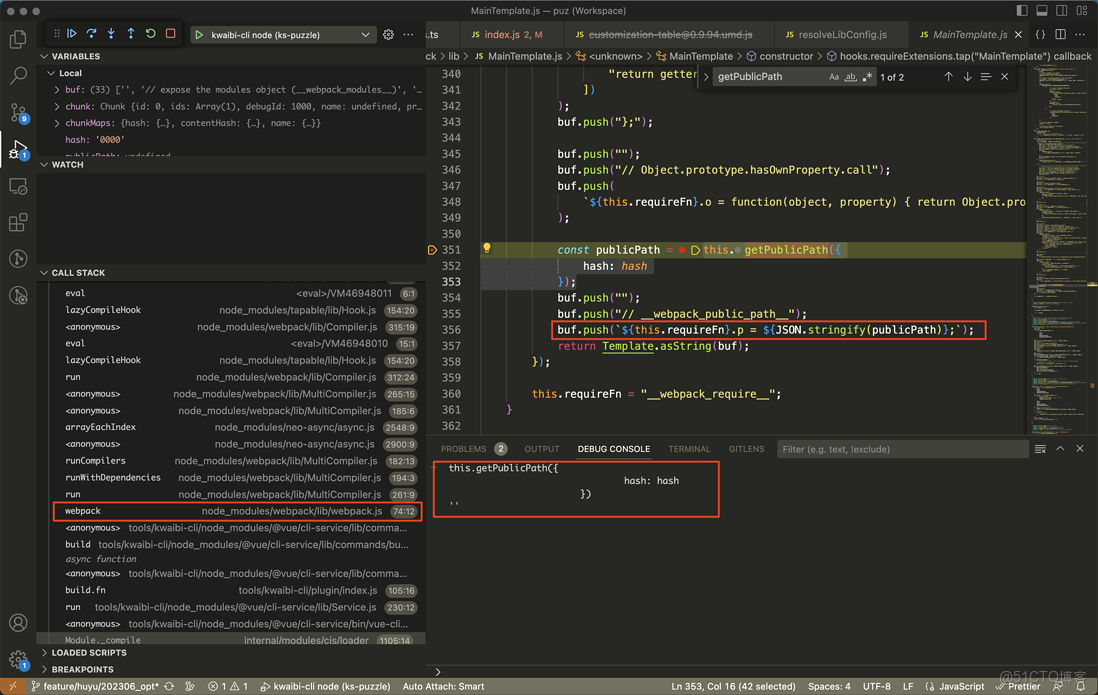Switch to the Terminal tab
The image size is (1098, 695).
point(689,449)
